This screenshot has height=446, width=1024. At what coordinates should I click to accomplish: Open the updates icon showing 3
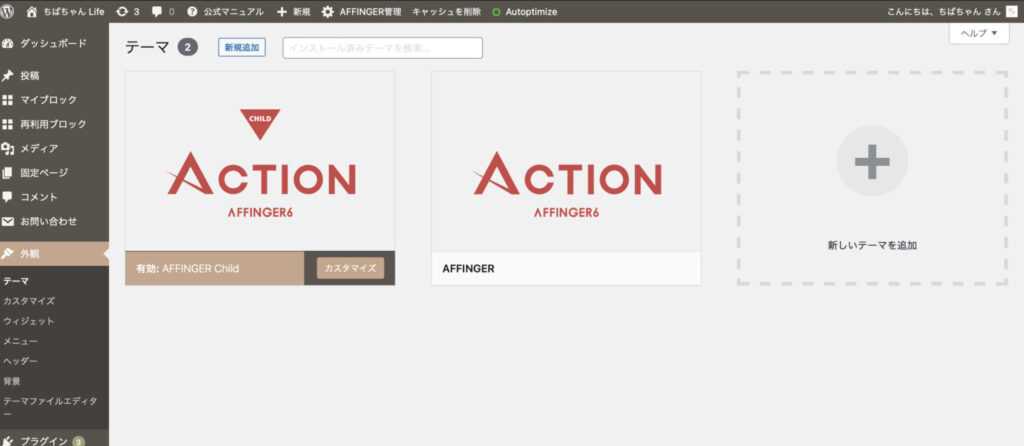[122, 11]
